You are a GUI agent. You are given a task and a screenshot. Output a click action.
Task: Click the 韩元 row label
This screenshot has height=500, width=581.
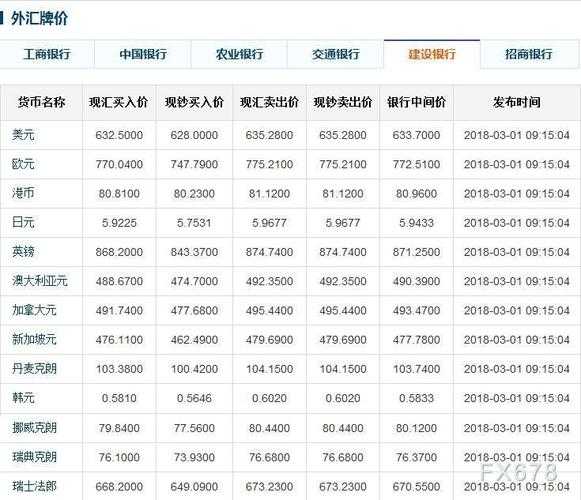[x=23, y=398]
